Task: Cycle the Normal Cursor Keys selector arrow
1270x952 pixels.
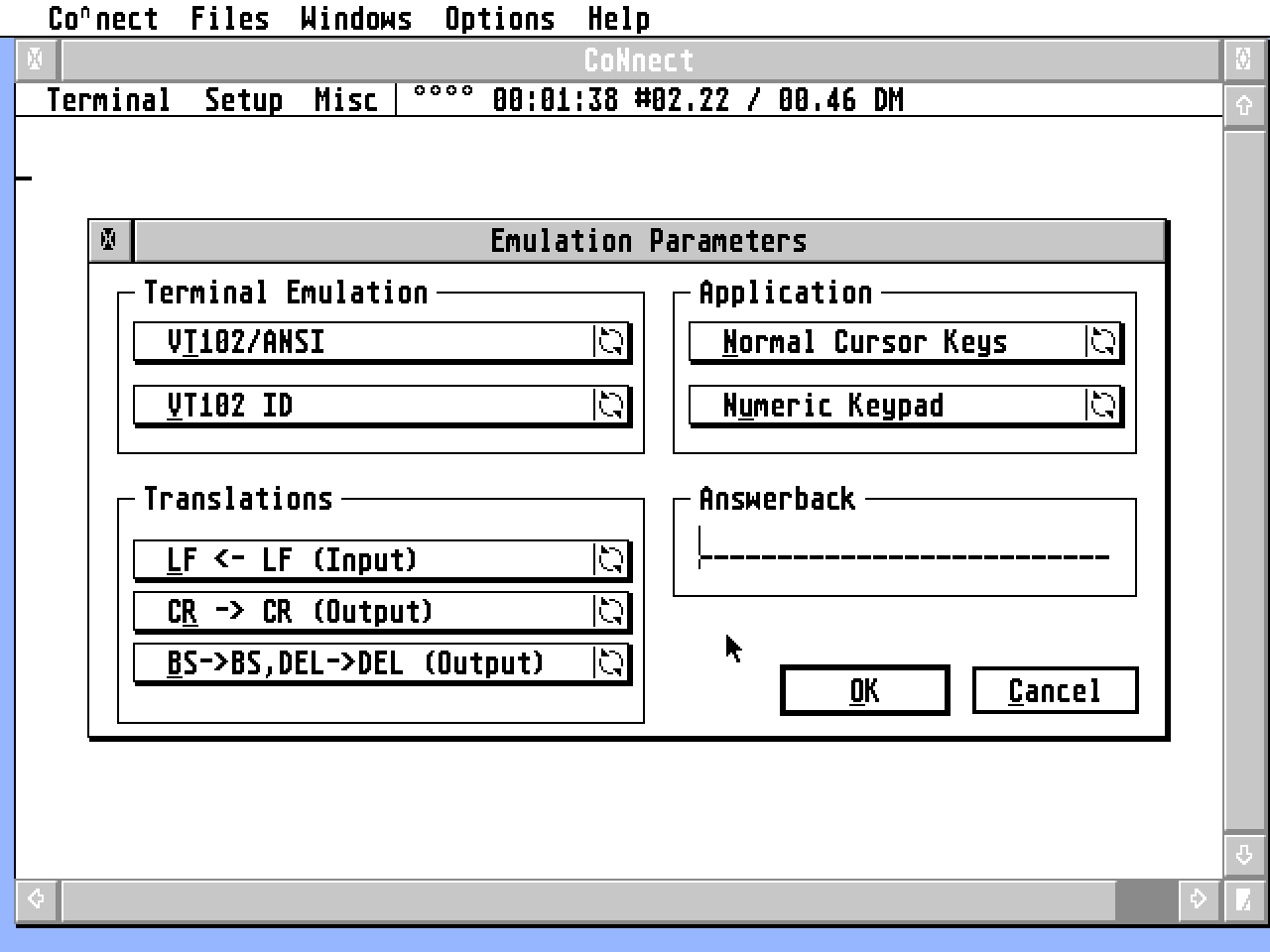Action: point(1103,341)
